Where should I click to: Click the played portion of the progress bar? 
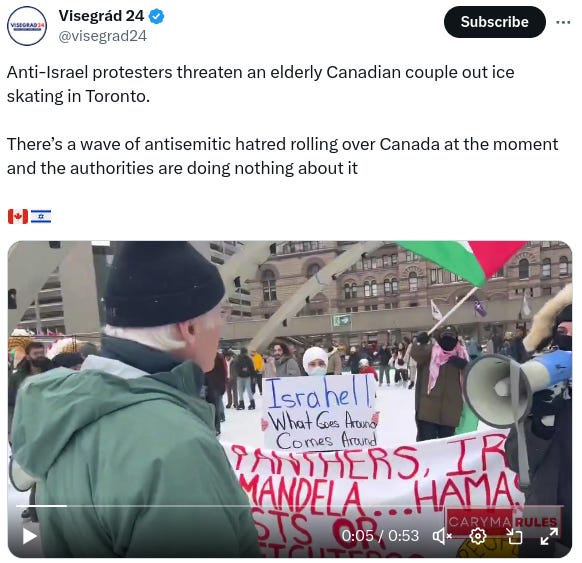tap(41, 505)
